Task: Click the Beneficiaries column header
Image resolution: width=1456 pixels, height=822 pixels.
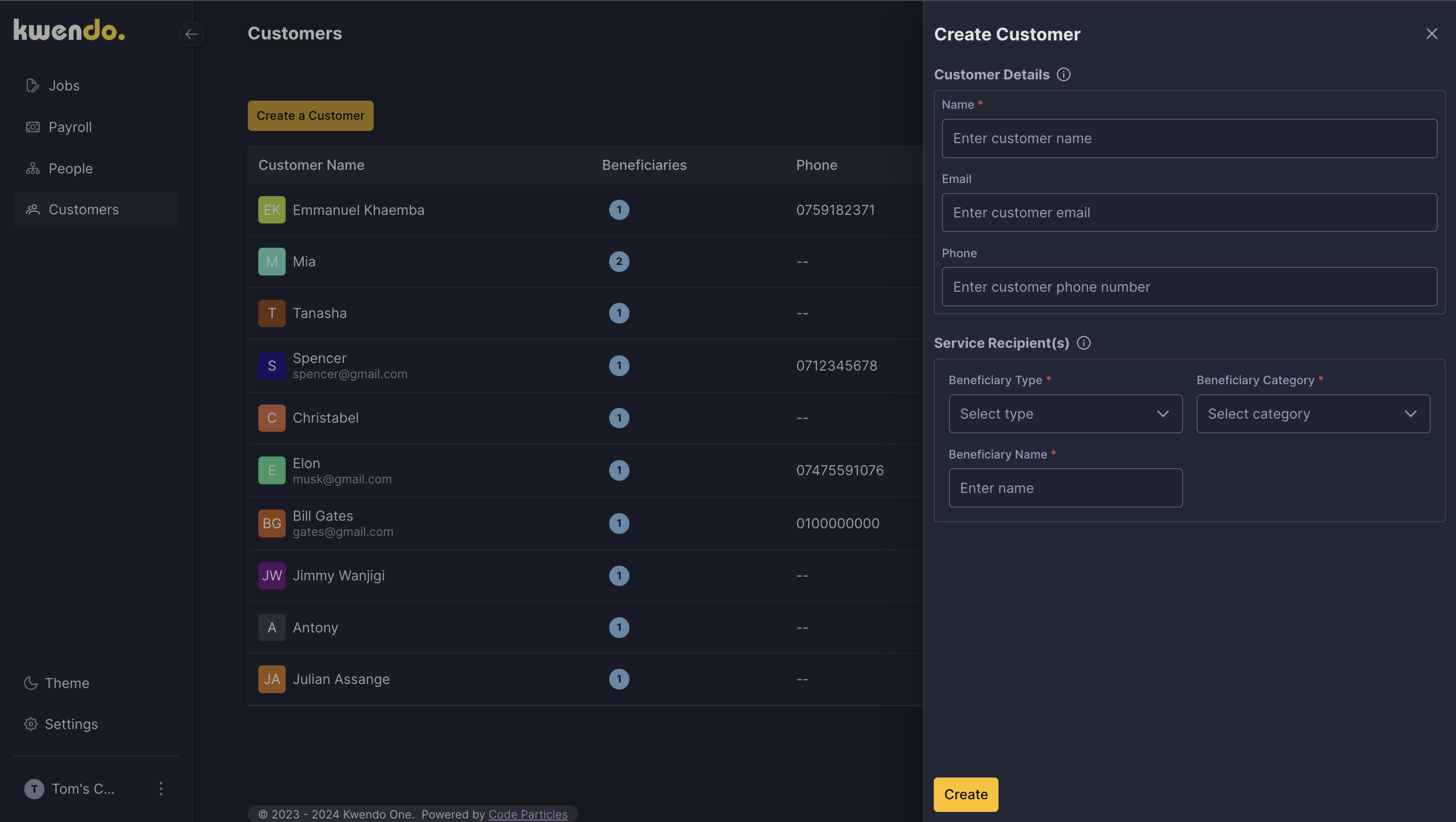Action: (644, 164)
